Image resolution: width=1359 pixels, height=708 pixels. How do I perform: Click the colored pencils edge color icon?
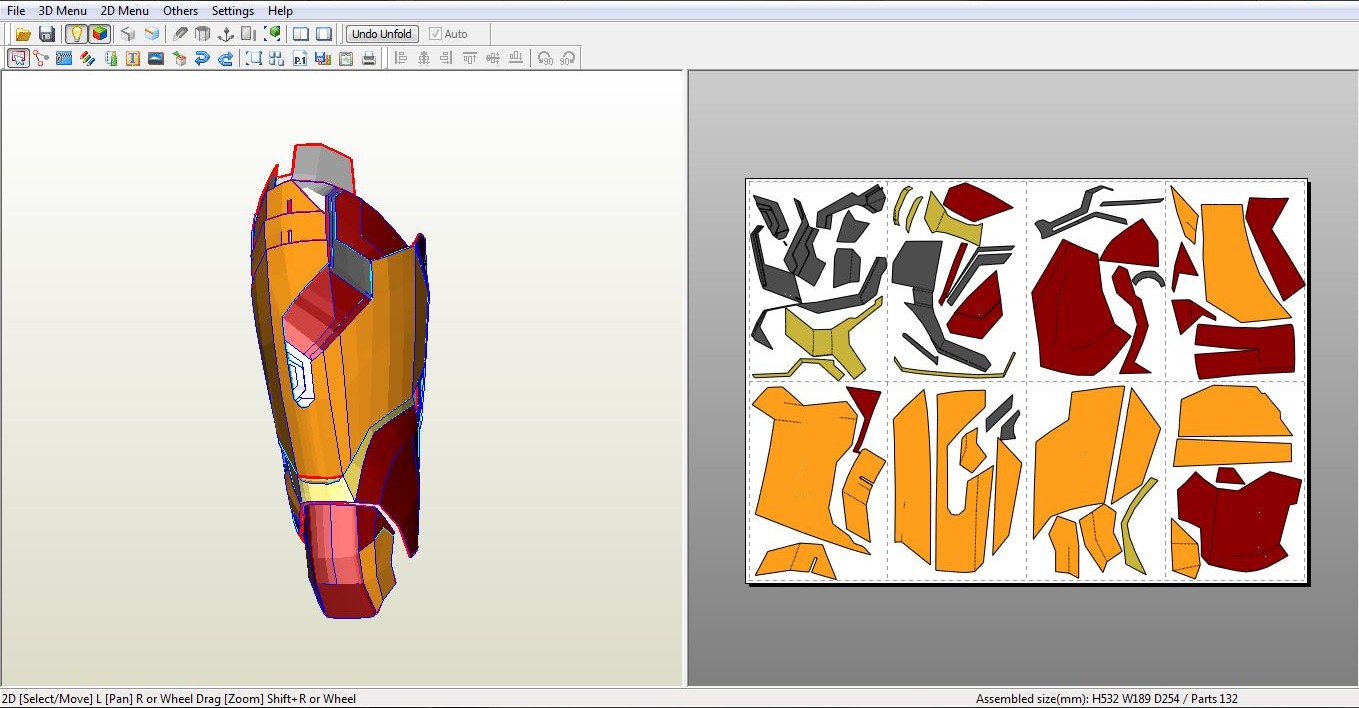pos(87,58)
